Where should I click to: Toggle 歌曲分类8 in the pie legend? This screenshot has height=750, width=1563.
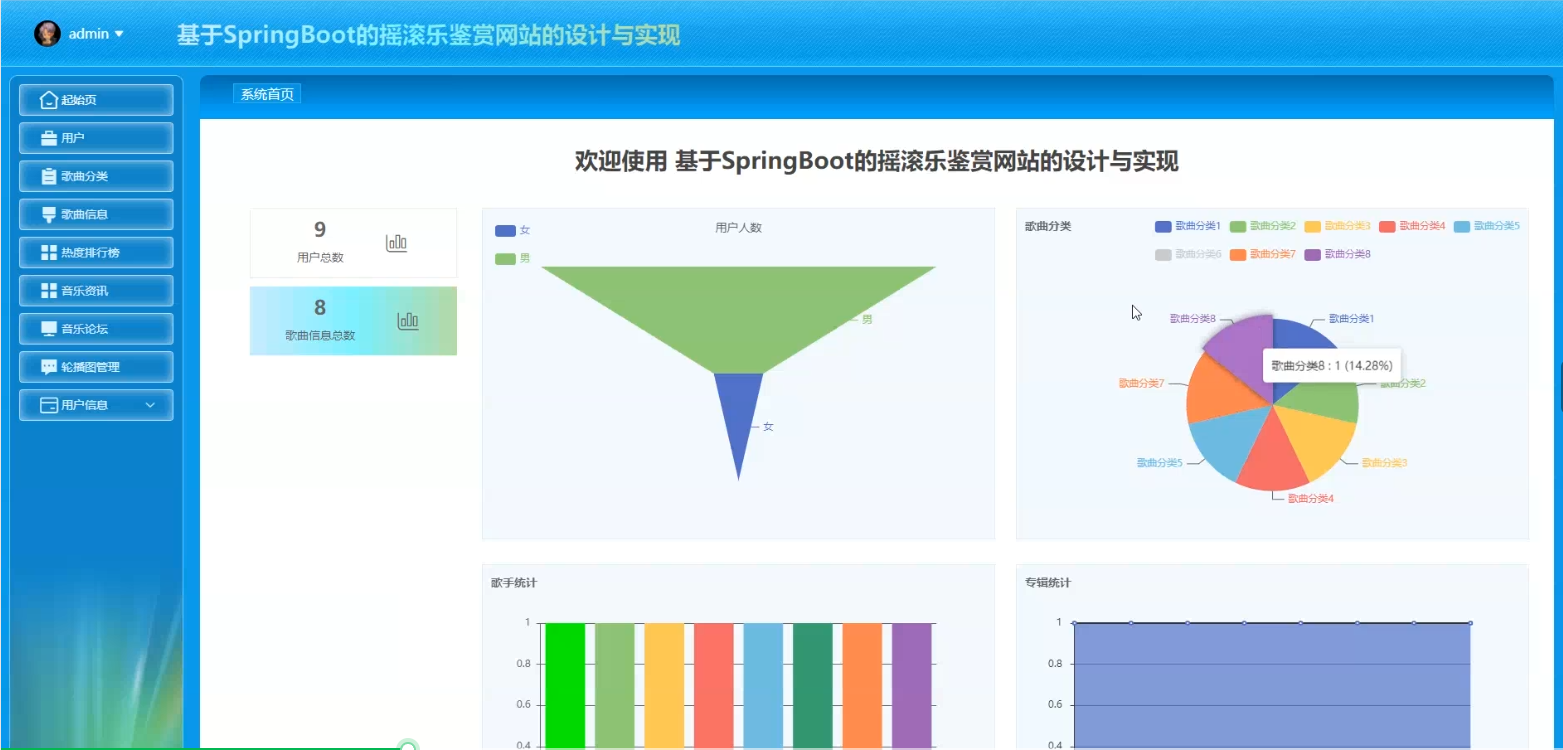[x=1337, y=254]
